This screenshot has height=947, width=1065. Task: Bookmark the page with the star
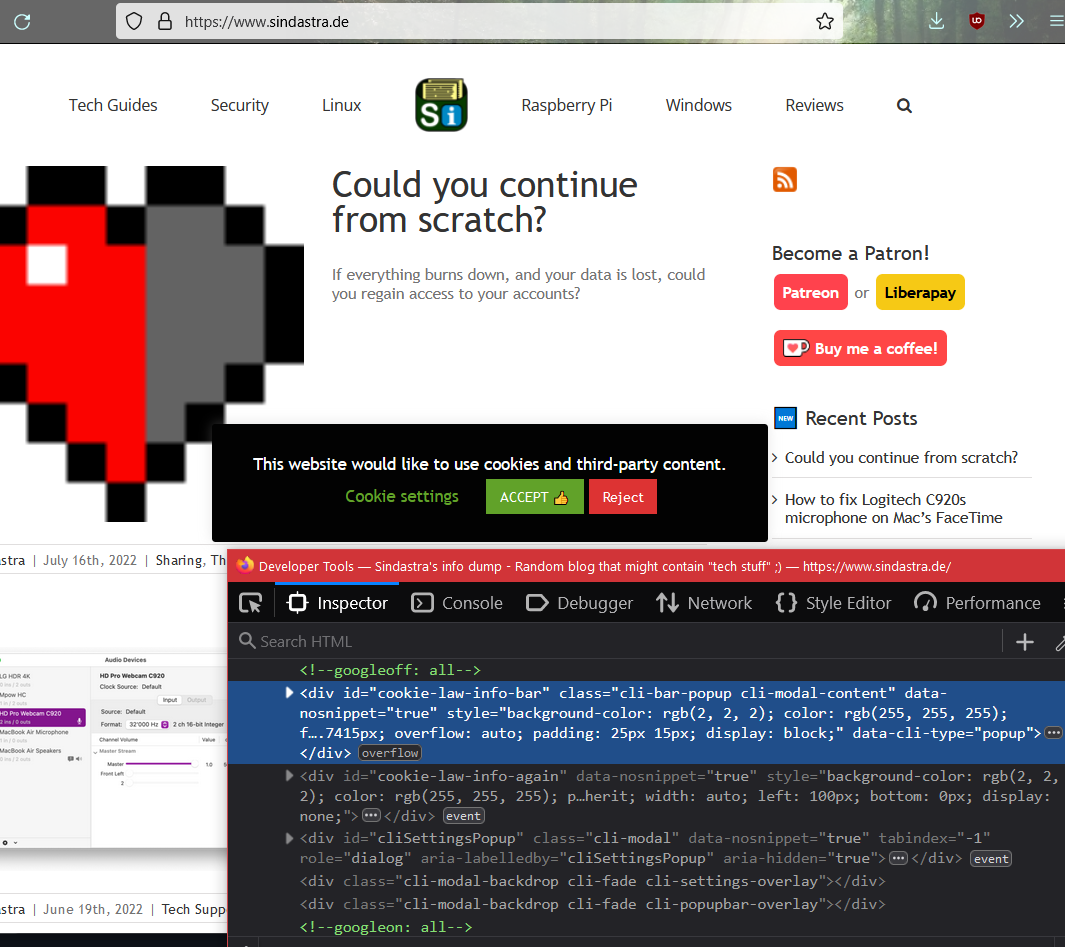pyautogui.click(x=825, y=20)
